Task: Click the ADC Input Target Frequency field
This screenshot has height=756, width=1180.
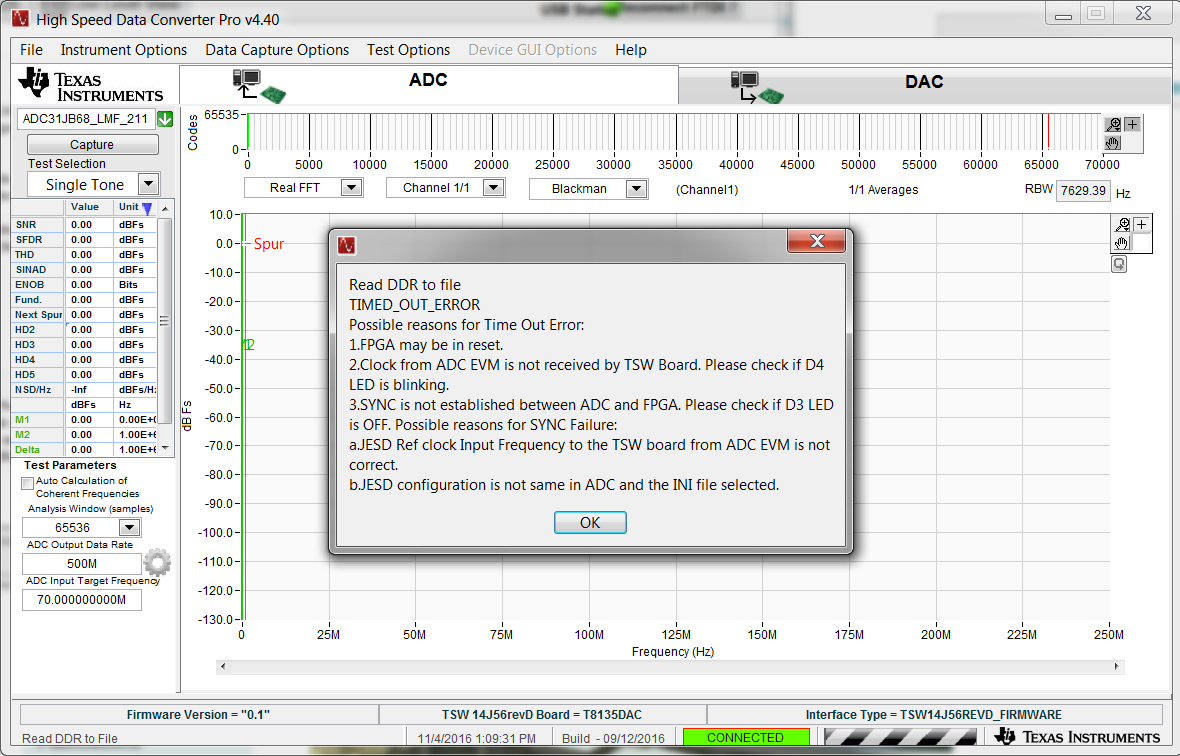Action: 82,600
